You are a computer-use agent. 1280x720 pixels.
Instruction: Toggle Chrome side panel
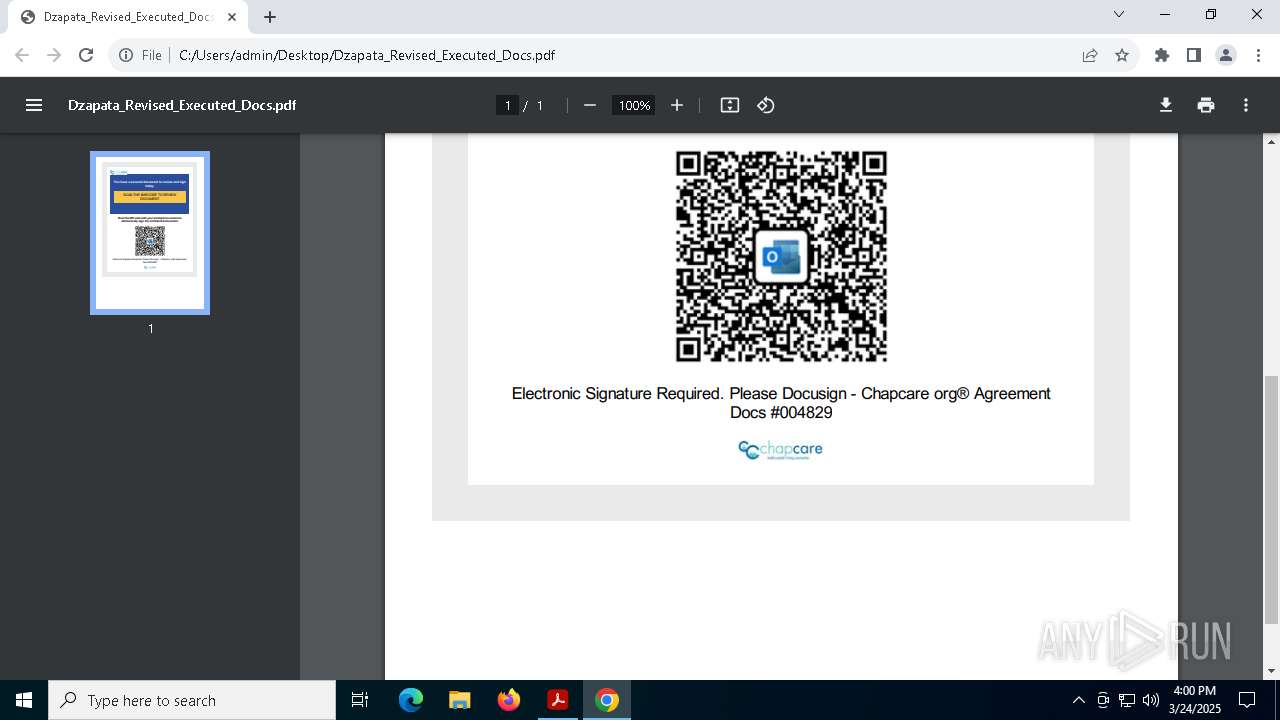1194,55
